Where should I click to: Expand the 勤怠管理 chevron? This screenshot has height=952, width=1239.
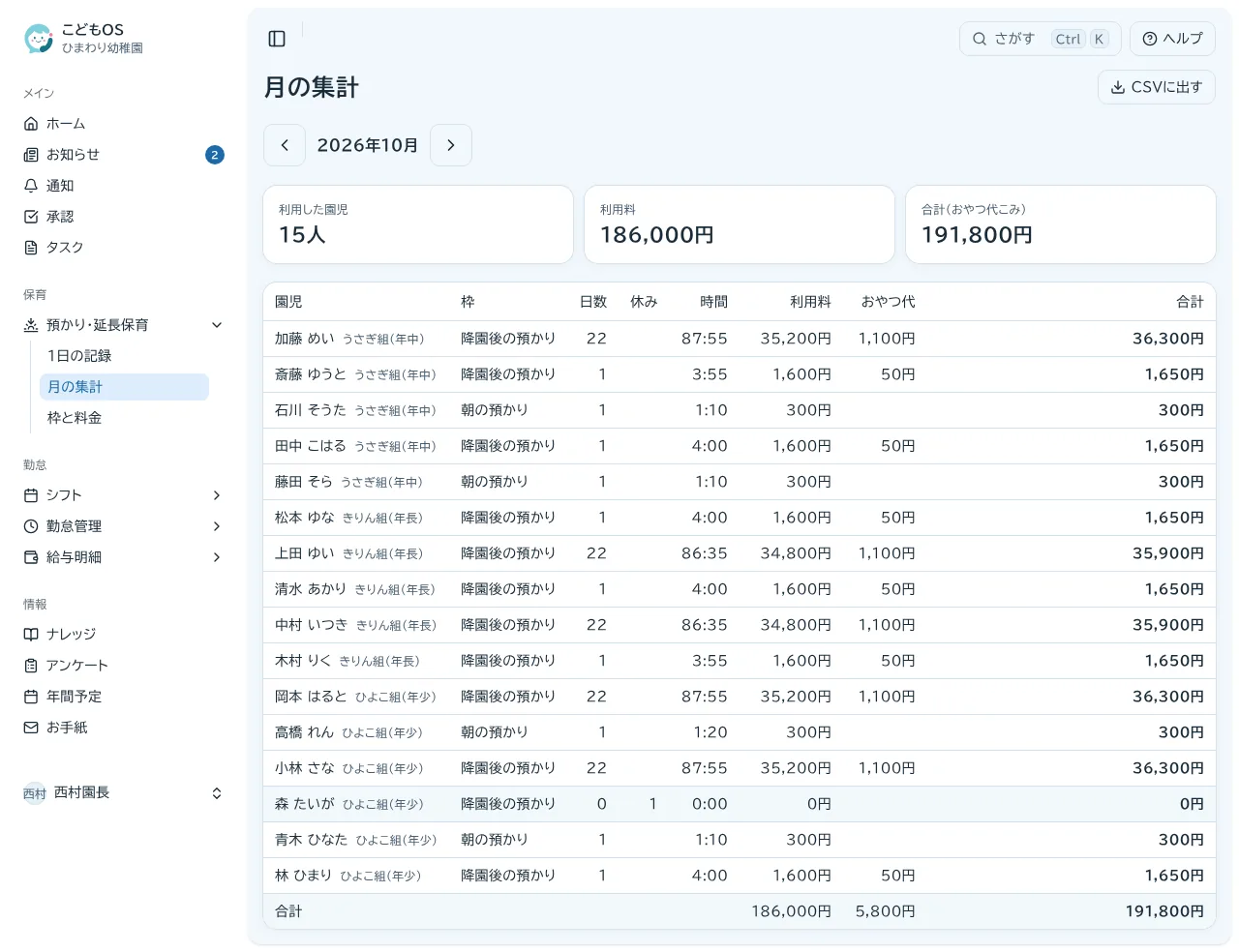coord(217,526)
